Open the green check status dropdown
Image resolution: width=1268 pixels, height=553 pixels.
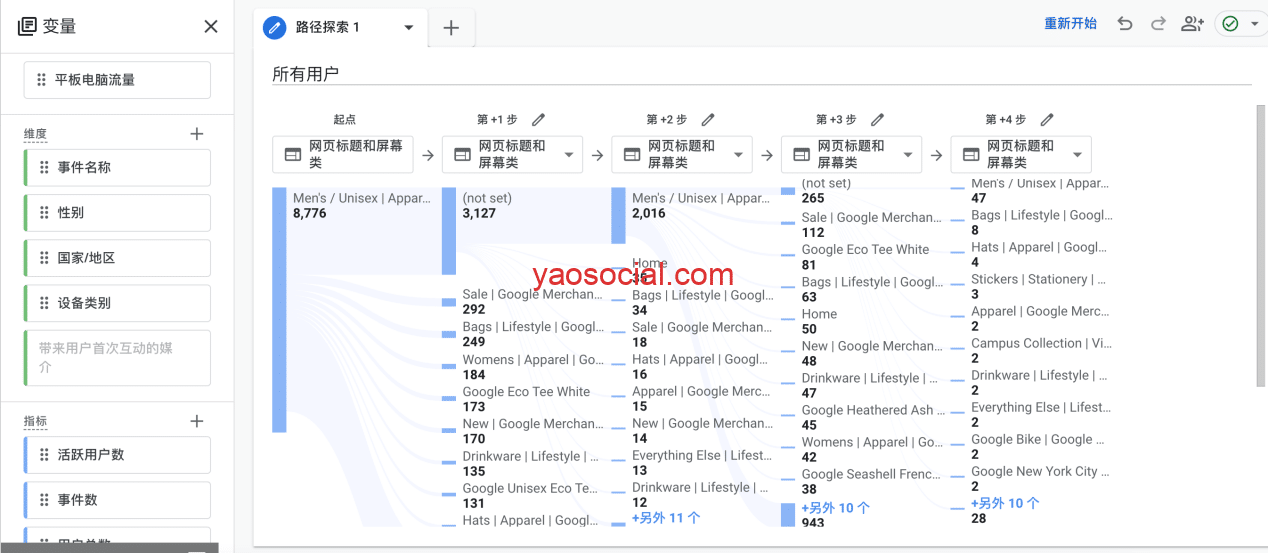[1255, 25]
